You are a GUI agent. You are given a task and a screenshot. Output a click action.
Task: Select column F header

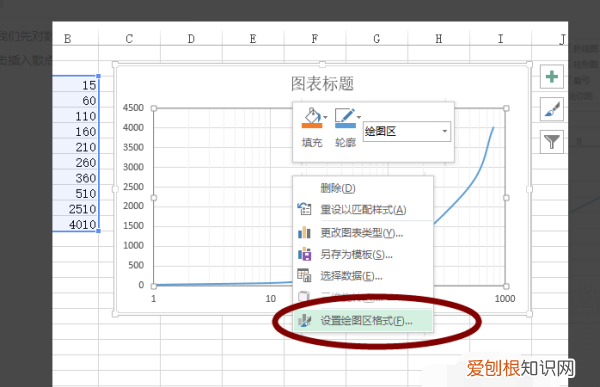(x=315, y=39)
